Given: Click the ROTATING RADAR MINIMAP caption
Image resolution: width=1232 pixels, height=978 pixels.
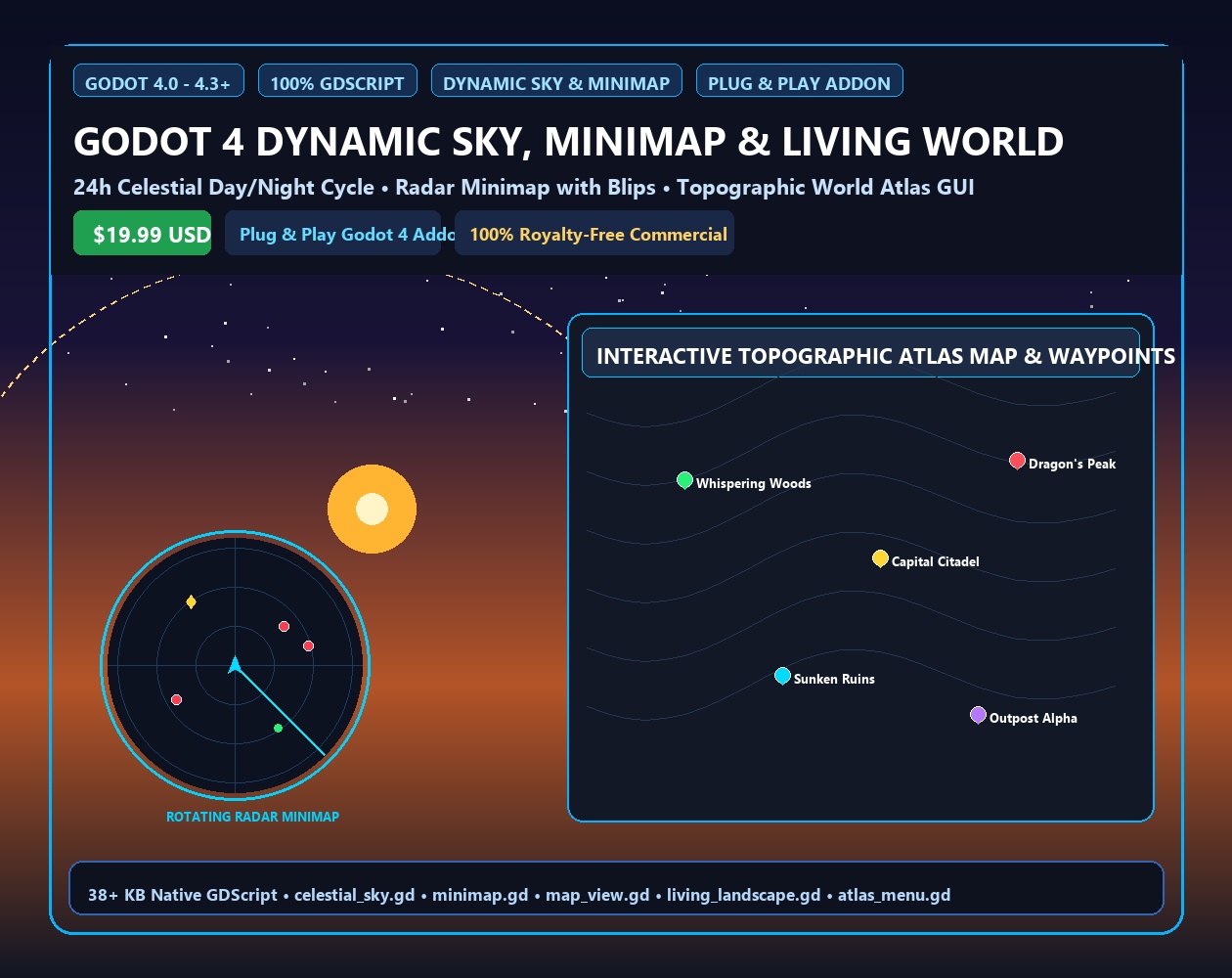Looking at the screenshot, I should coord(252,817).
